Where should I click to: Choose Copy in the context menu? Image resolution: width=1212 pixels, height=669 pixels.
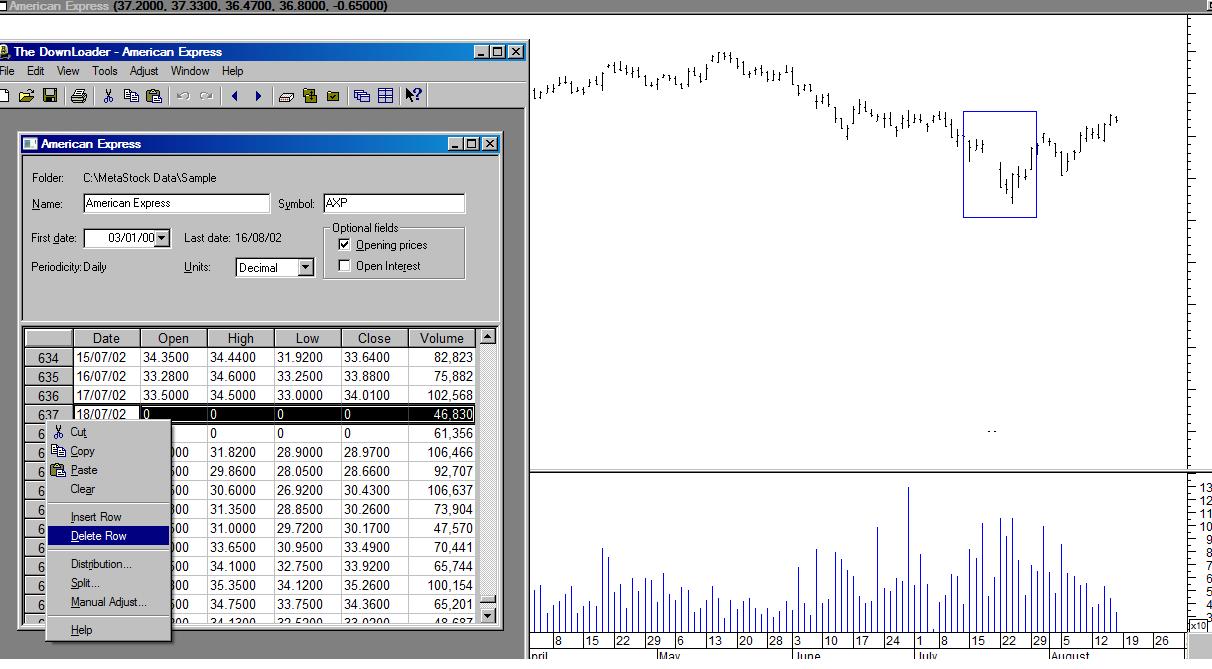pos(108,451)
